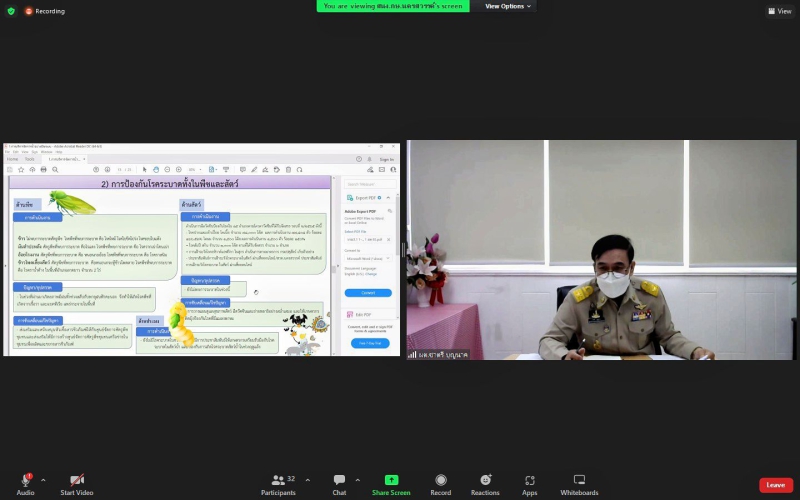Change layout with View button
This screenshot has width=800, height=500.
point(780,11)
